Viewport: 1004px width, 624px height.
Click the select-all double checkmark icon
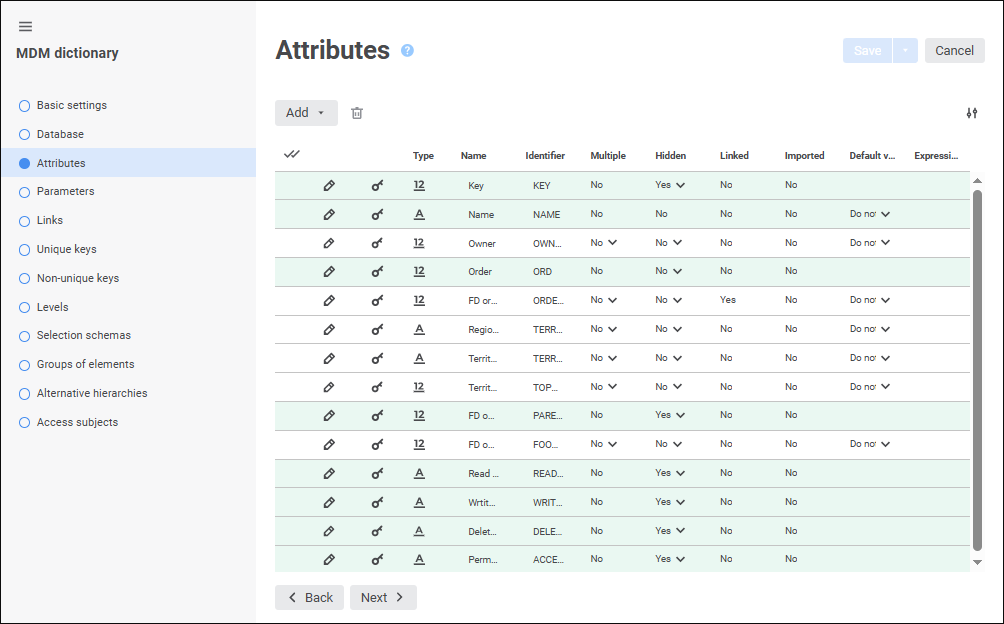coord(292,155)
